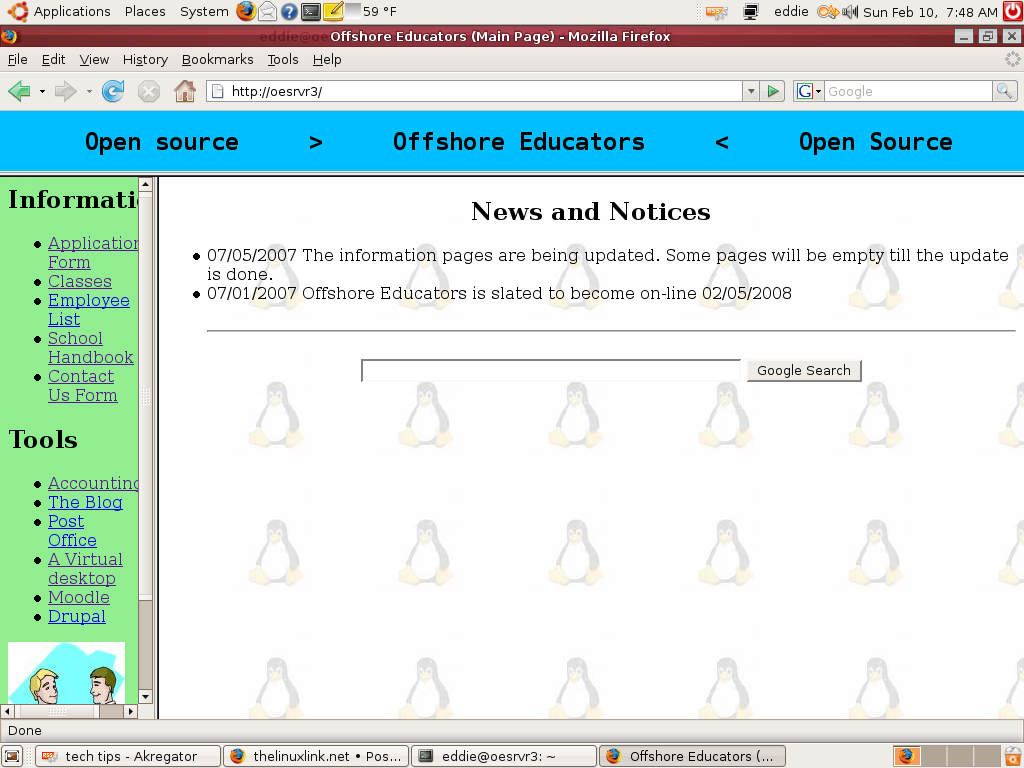Click the sidebar scroll-down arrow
This screenshot has width=1024, height=768.
click(x=146, y=697)
